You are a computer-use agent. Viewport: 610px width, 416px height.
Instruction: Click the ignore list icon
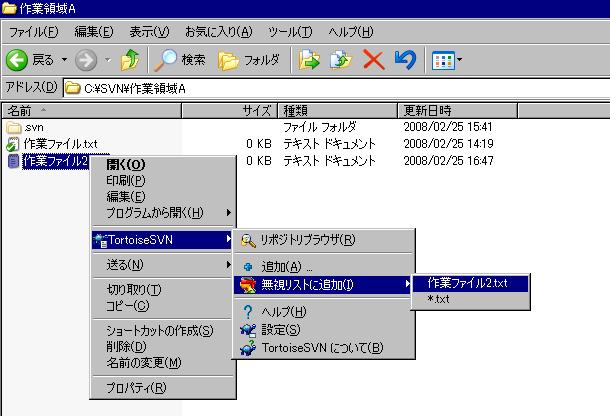pyautogui.click(x=248, y=285)
